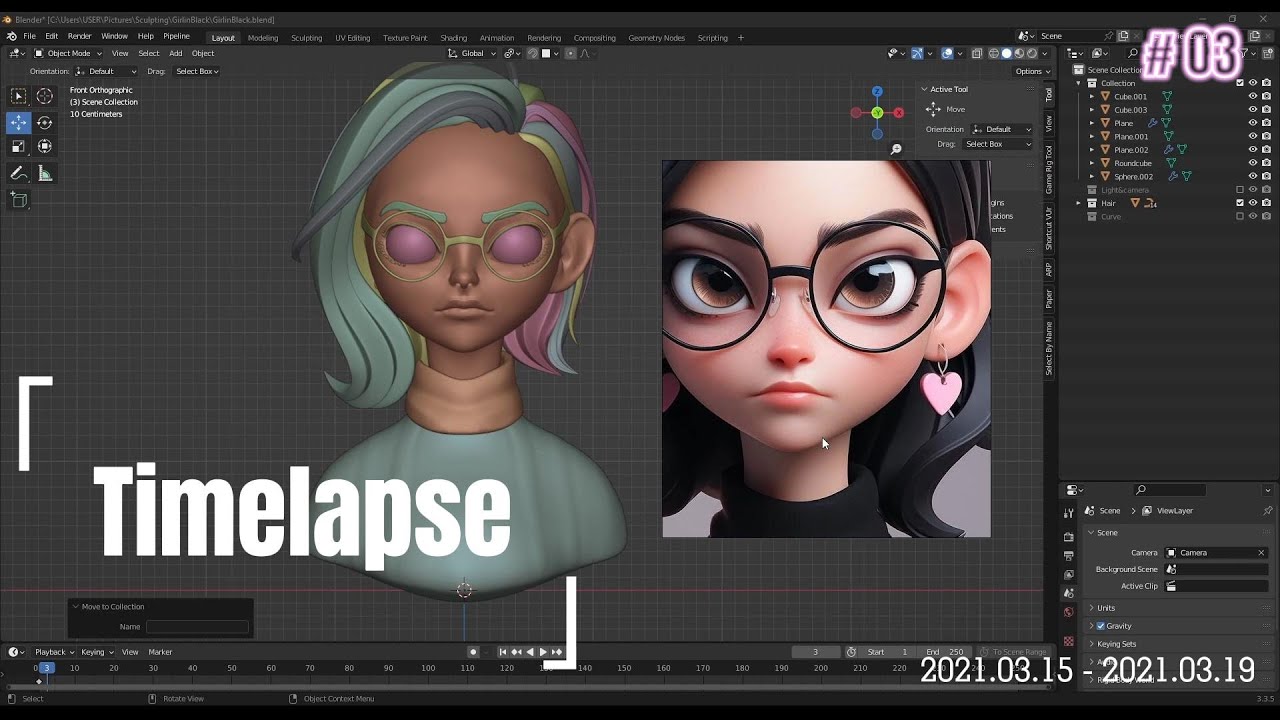
Task: Open the viewport Add menu
Action: [175, 53]
